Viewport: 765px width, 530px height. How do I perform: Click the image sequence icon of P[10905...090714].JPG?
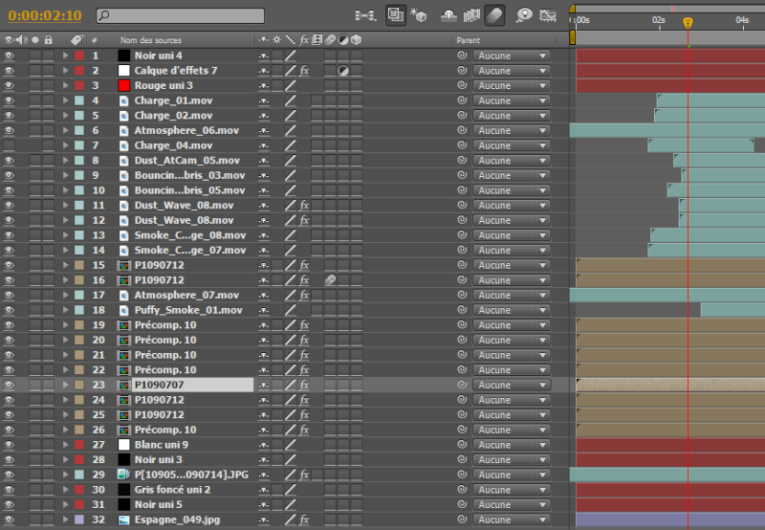124,474
